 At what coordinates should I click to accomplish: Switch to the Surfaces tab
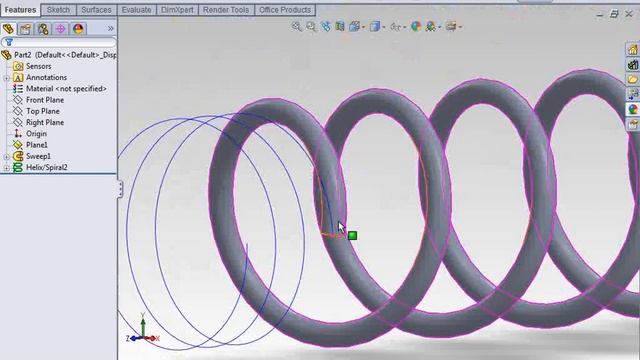coord(96,10)
